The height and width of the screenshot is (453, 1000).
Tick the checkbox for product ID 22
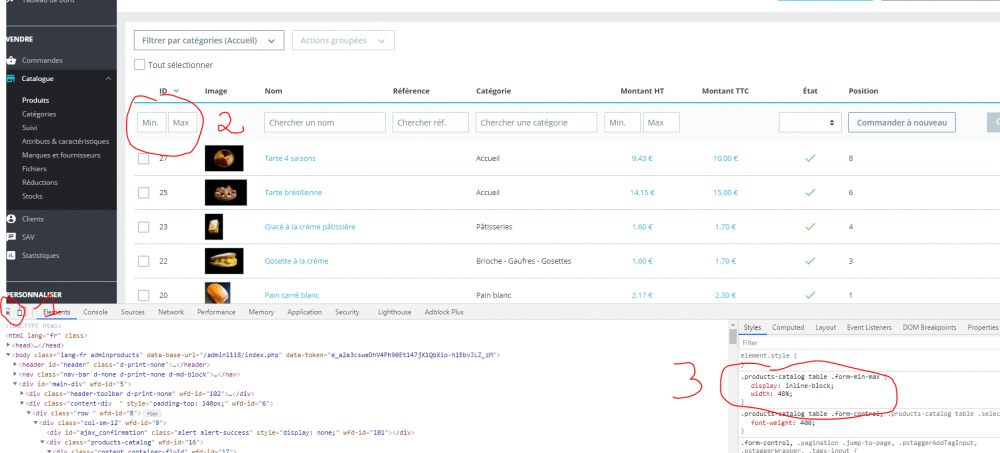click(x=143, y=261)
